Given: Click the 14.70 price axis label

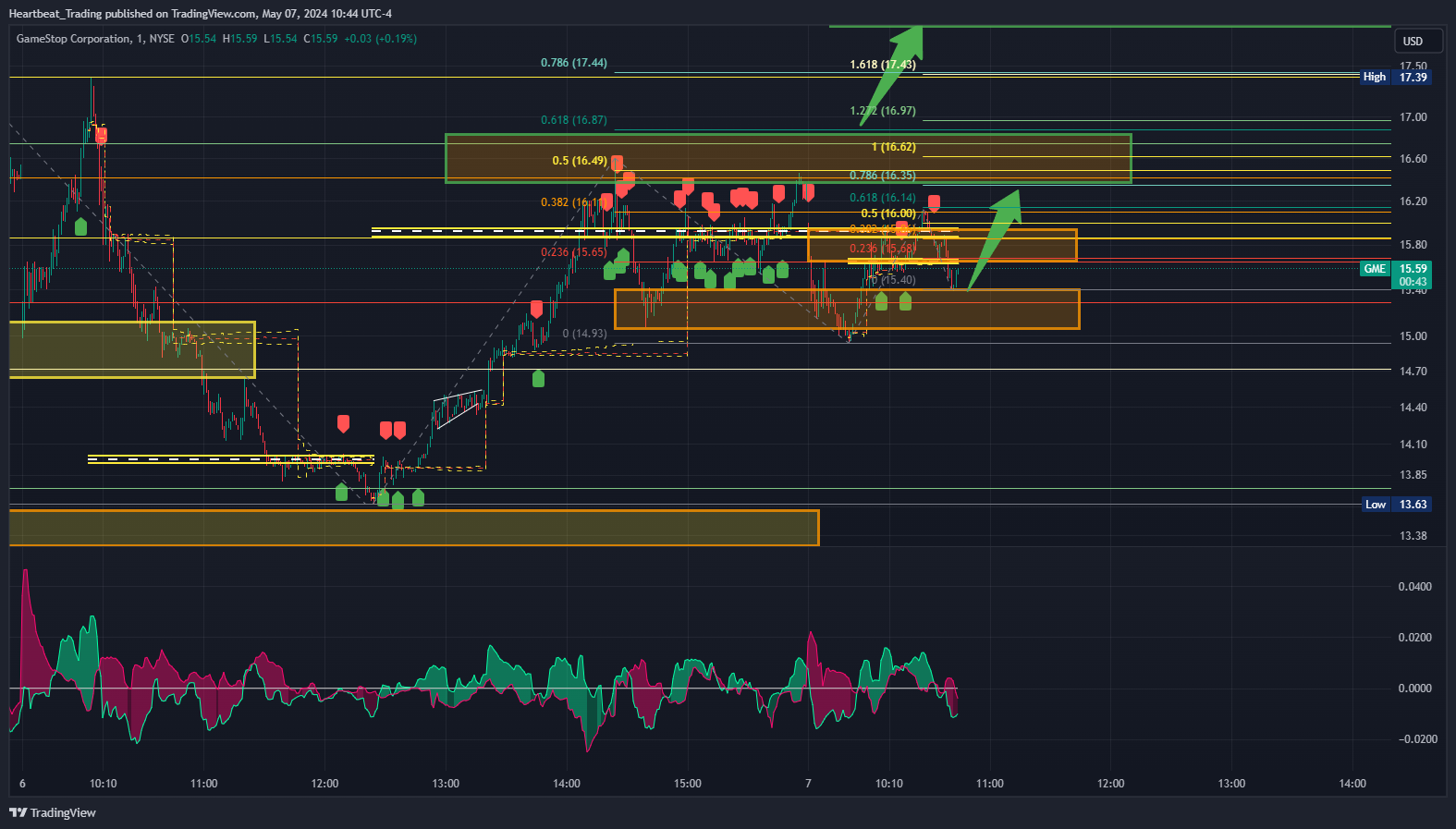Looking at the screenshot, I should [1413, 372].
